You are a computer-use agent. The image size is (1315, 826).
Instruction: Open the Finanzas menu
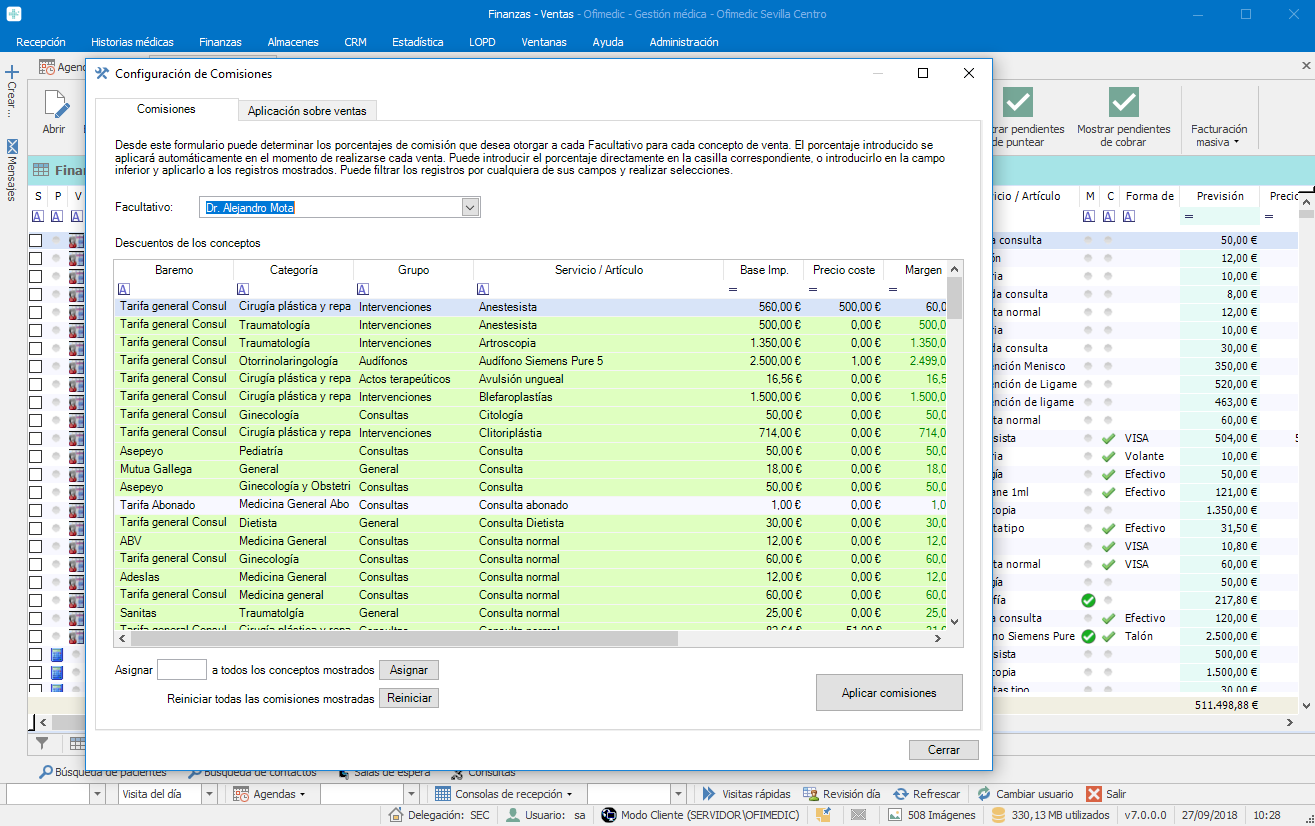coord(220,42)
